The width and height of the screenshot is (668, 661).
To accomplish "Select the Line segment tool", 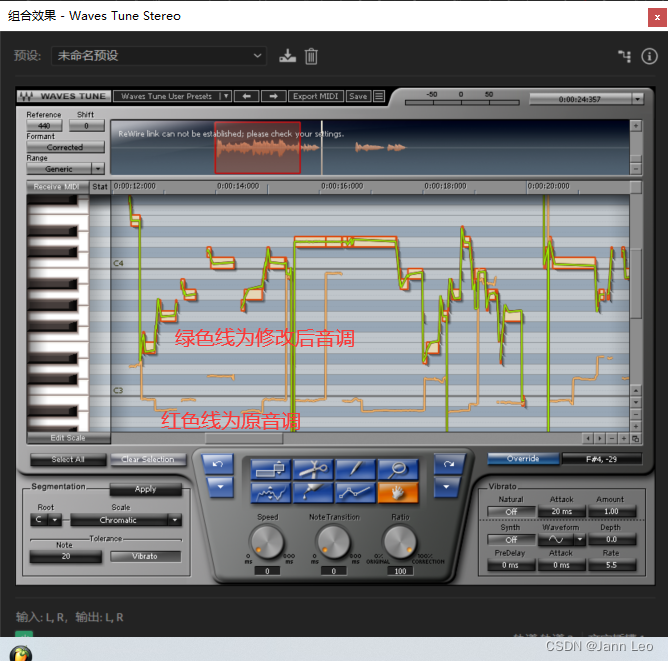I will pyautogui.click(x=355, y=492).
